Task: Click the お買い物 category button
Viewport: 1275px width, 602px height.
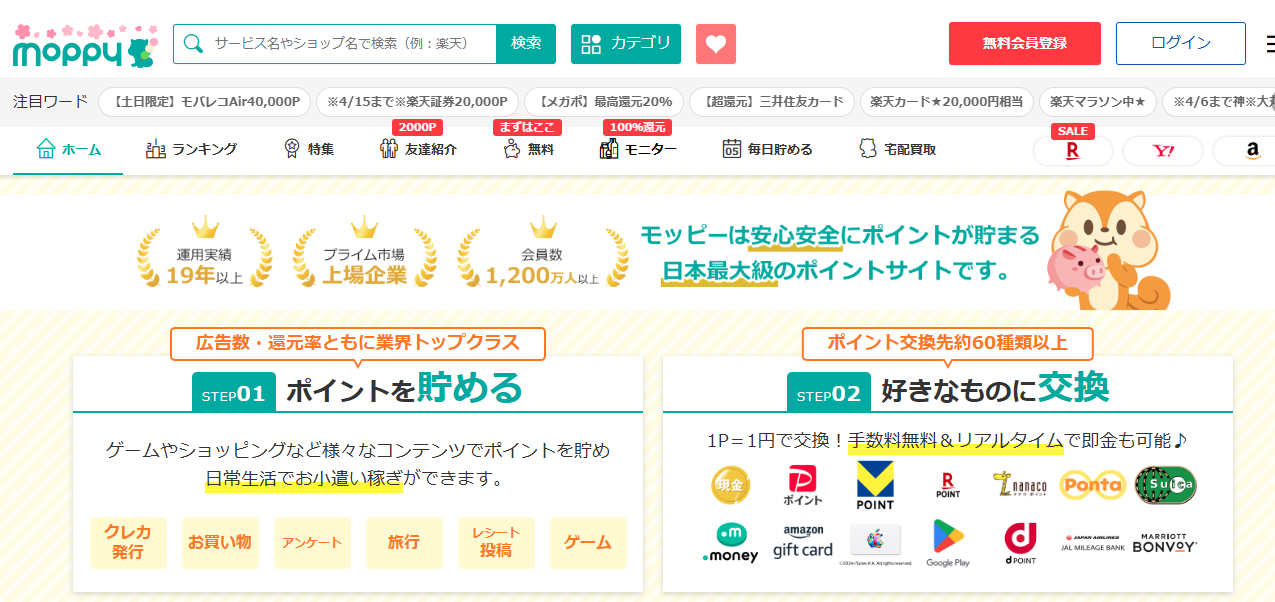Action: [220, 543]
